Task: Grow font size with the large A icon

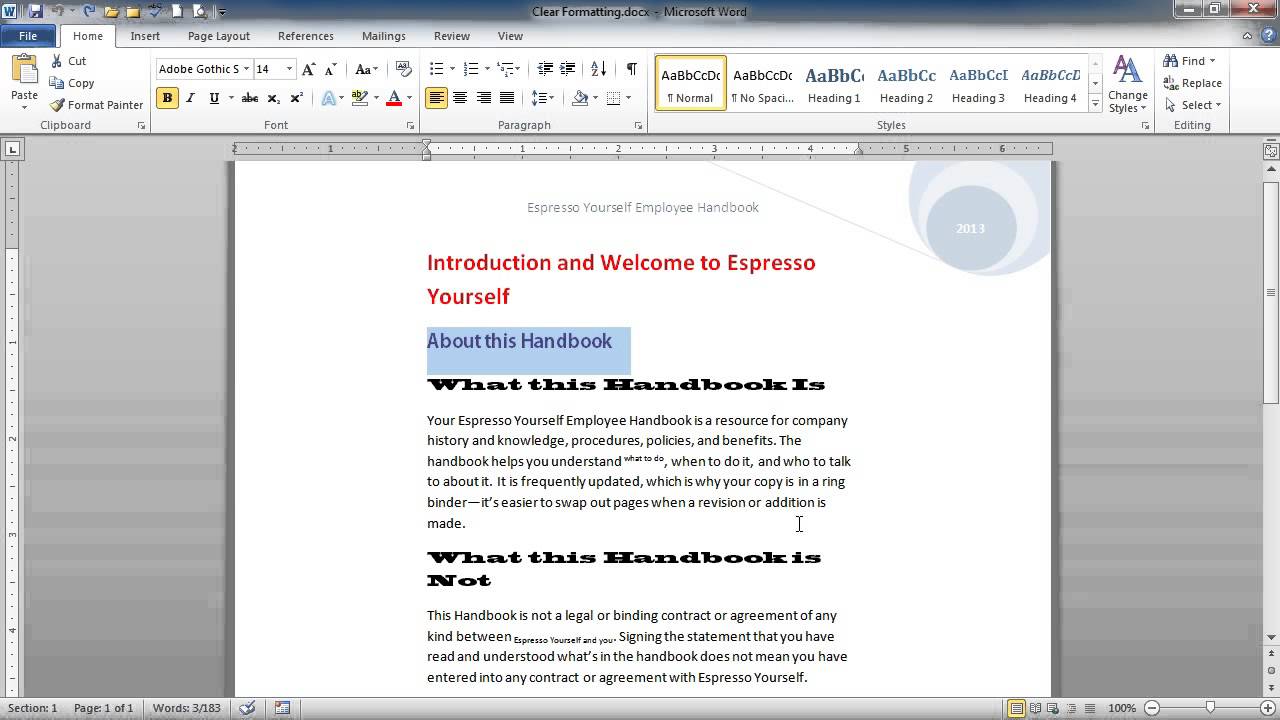Action: click(308, 69)
